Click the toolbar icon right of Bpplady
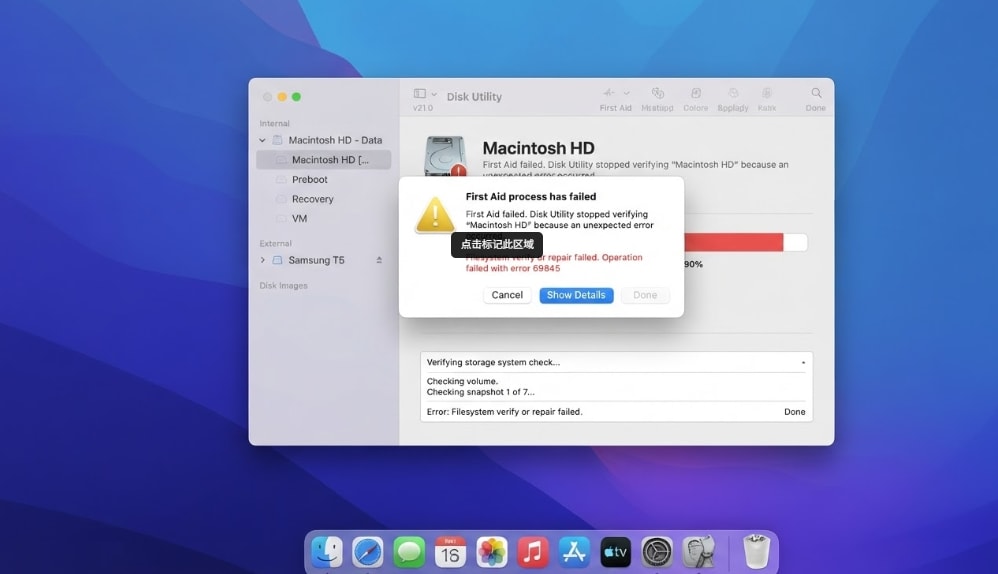Viewport: 998px width, 574px height. [767, 93]
